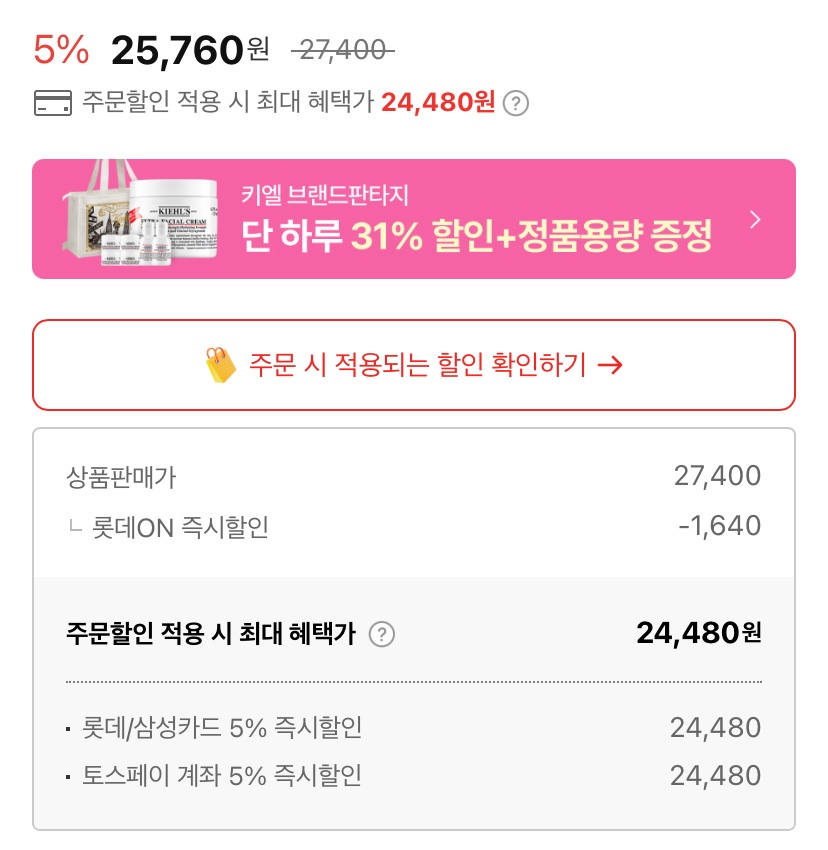Open help icon beside red 24,480원 price
The image size is (828, 850).
coord(515,103)
